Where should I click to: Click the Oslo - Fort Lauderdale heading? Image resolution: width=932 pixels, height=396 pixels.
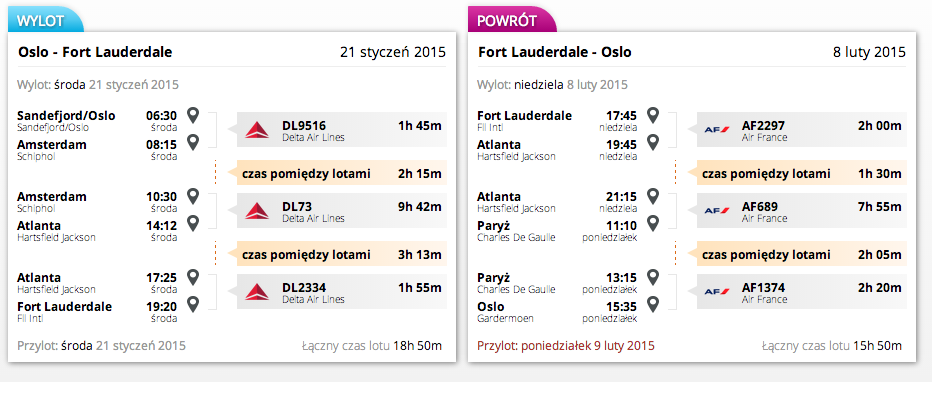[x=95, y=52]
